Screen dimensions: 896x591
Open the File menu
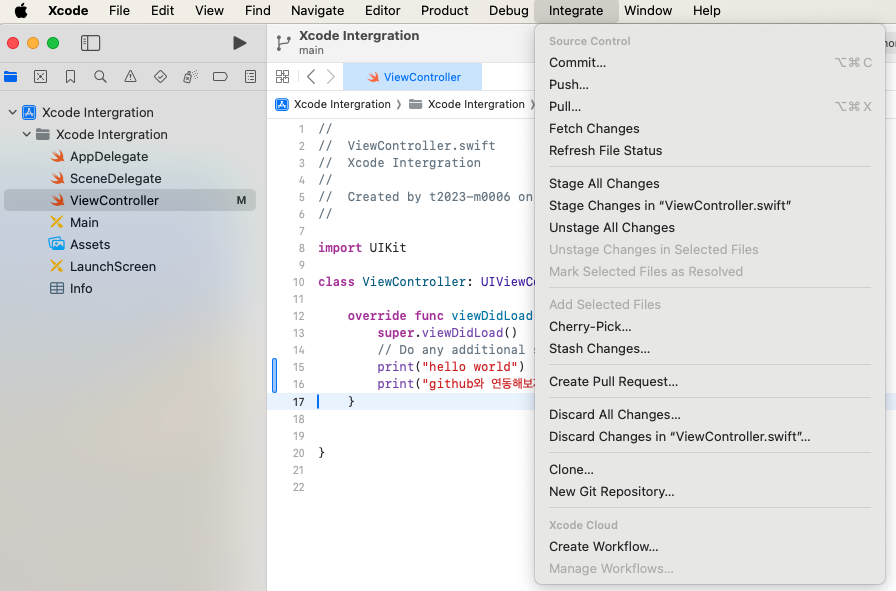tap(119, 10)
